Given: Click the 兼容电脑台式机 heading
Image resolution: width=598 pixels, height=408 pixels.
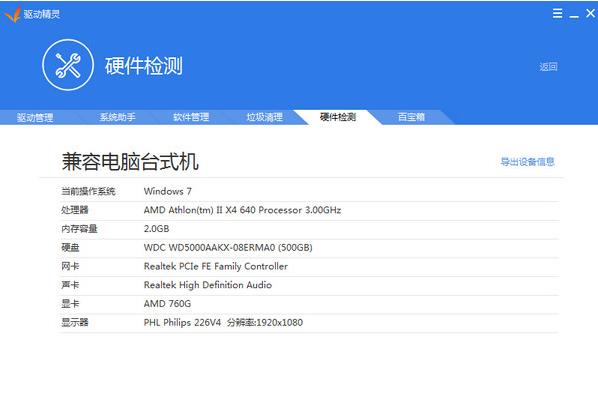Looking at the screenshot, I should pyautogui.click(x=130, y=162).
